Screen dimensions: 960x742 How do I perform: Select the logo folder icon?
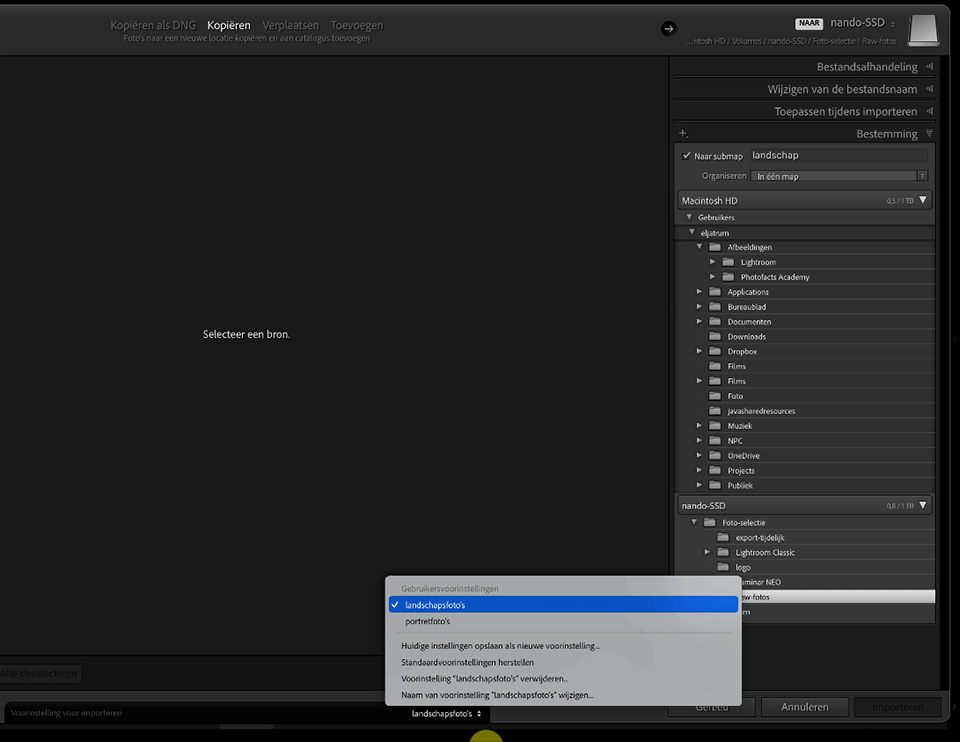tap(723, 568)
